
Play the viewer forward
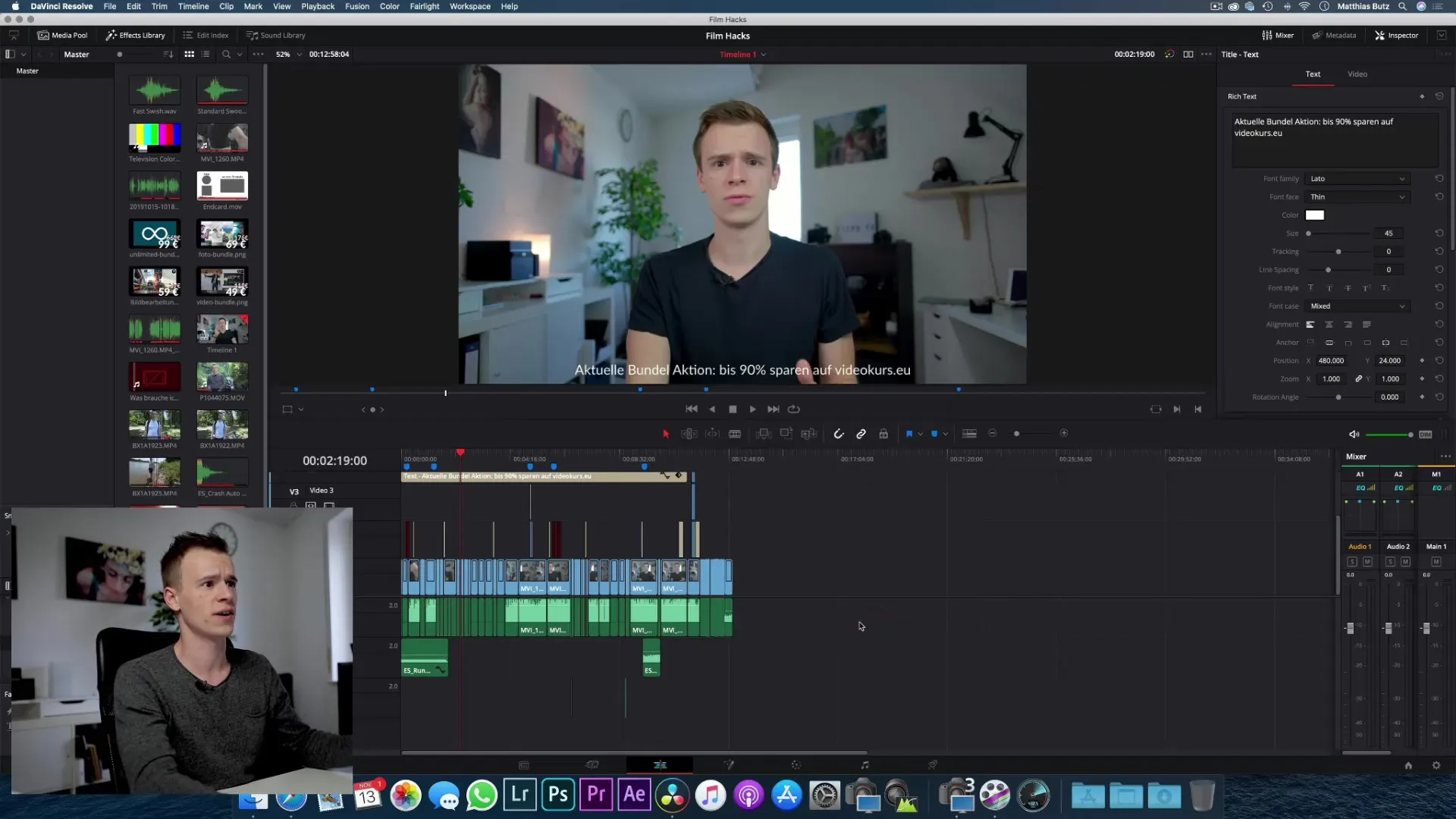pyautogui.click(x=752, y=409)
